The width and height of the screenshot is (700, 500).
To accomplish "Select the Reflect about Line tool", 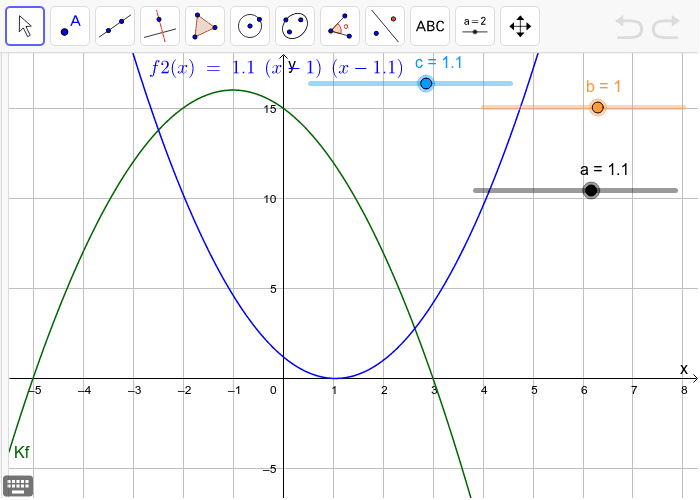I will coord(385,26).
